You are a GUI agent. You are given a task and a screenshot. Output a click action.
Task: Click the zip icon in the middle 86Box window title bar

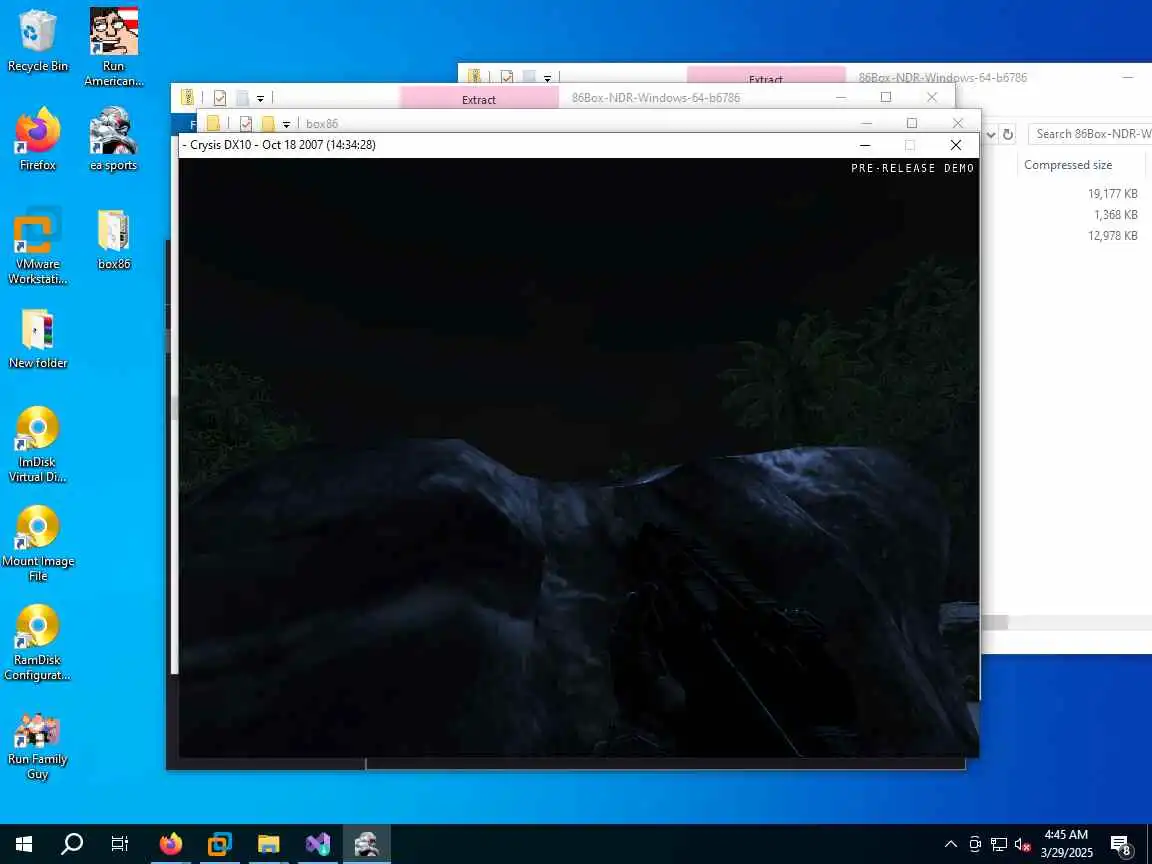[x=188, y=97]
